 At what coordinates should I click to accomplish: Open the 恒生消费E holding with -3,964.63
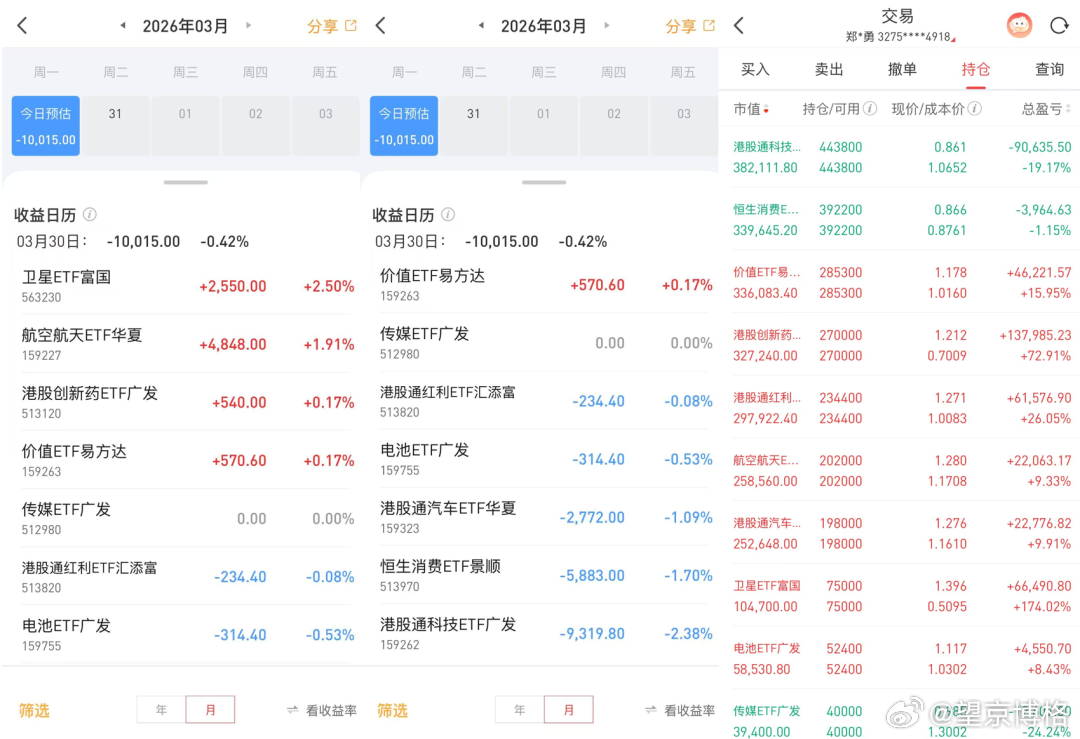(902, 220)
